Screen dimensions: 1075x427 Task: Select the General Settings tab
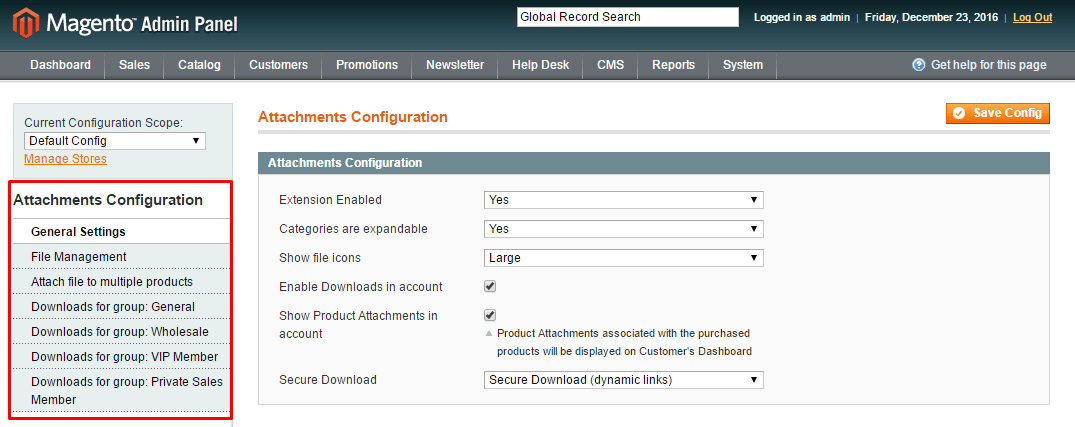(121, 232)
